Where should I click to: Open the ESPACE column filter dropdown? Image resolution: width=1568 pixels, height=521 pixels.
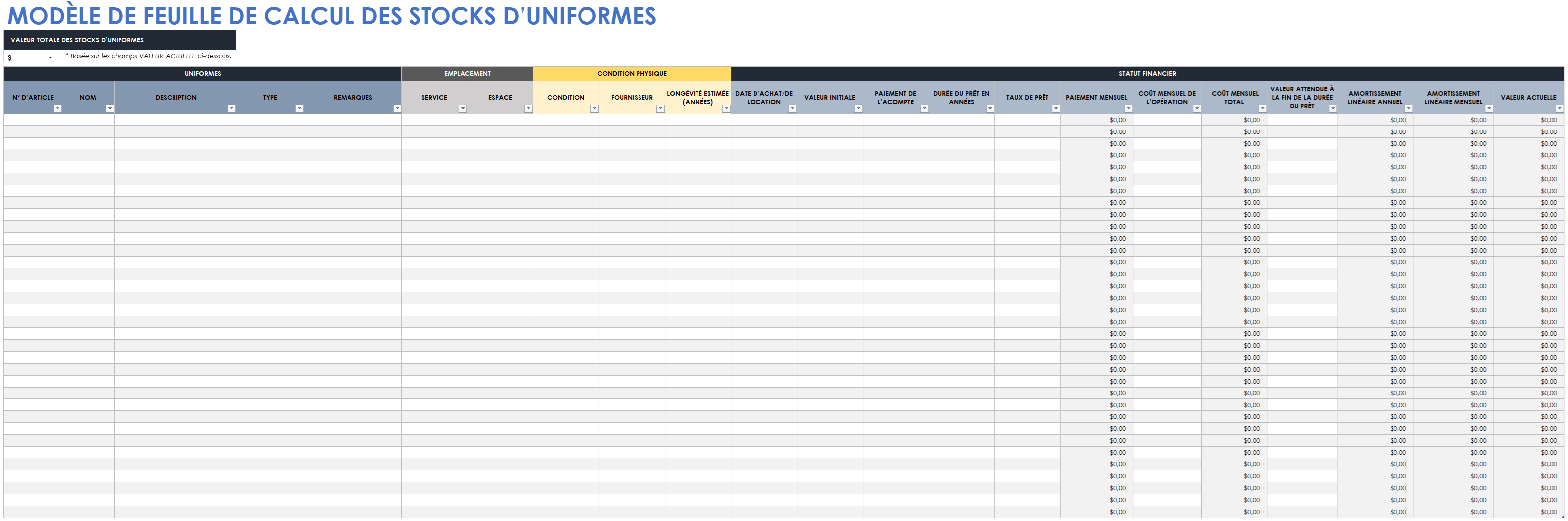528,109
